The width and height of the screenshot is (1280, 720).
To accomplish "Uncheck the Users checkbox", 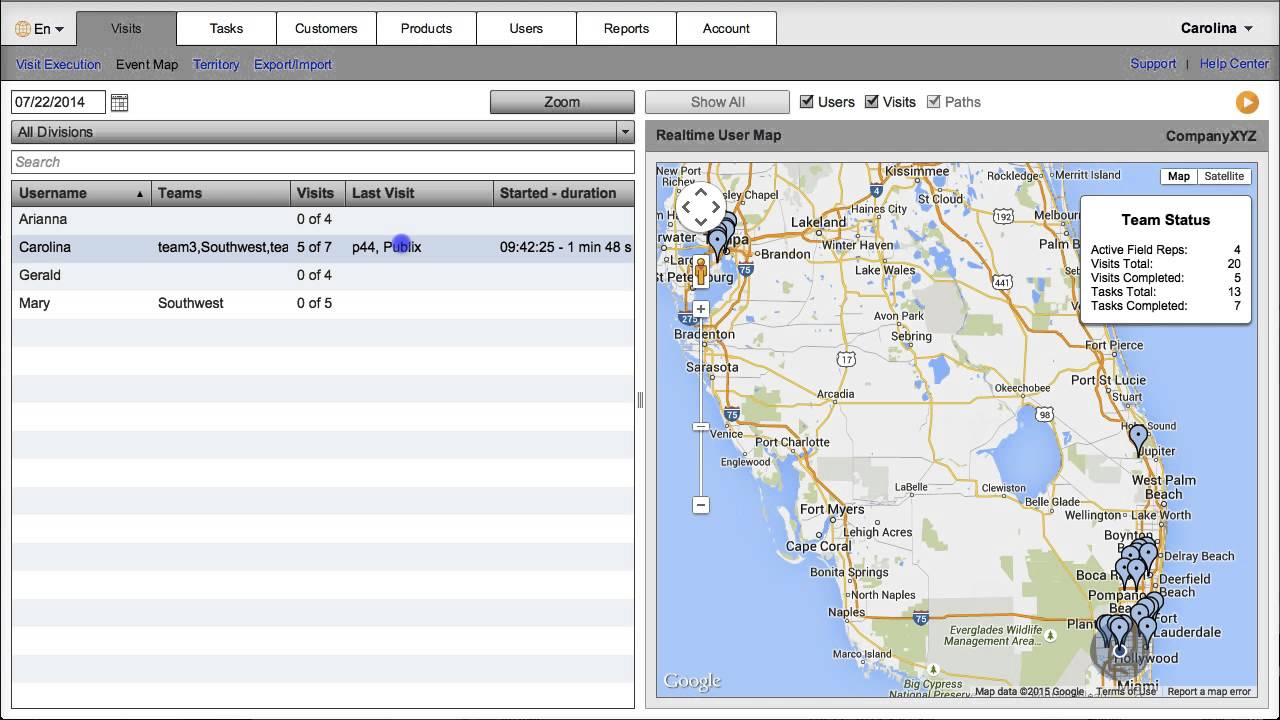I will coord(807,102).
